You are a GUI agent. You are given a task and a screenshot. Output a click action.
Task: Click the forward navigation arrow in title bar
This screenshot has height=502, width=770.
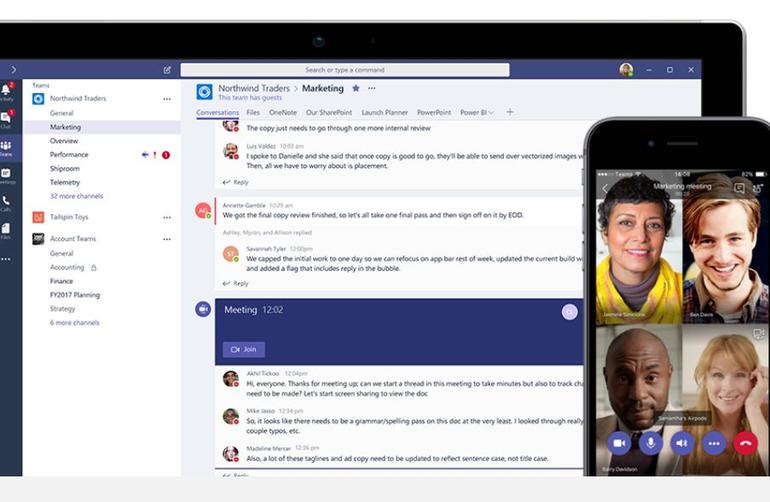(13, 70)
